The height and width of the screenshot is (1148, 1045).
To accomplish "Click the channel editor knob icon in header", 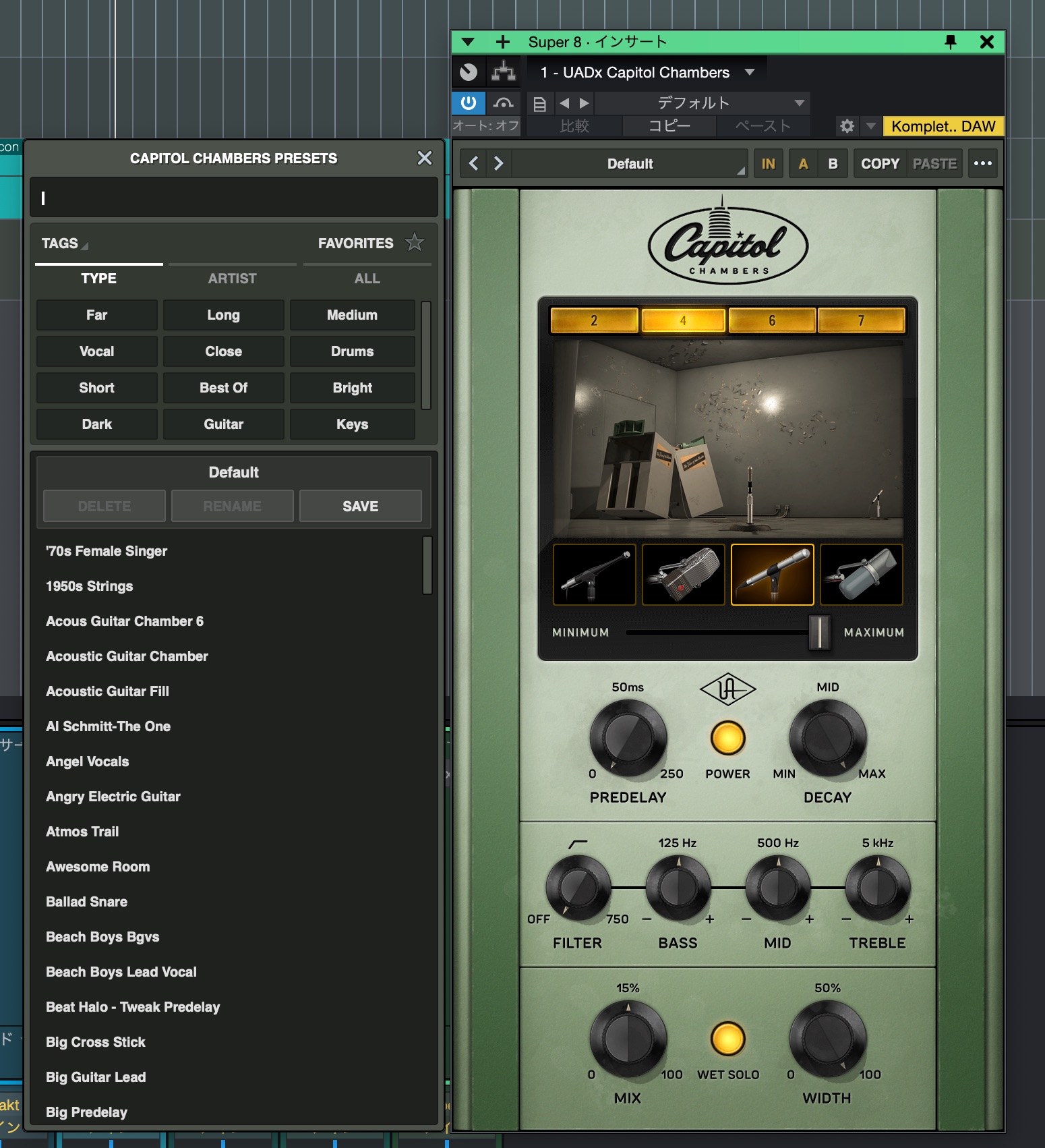I will click(x=469, y=71).
